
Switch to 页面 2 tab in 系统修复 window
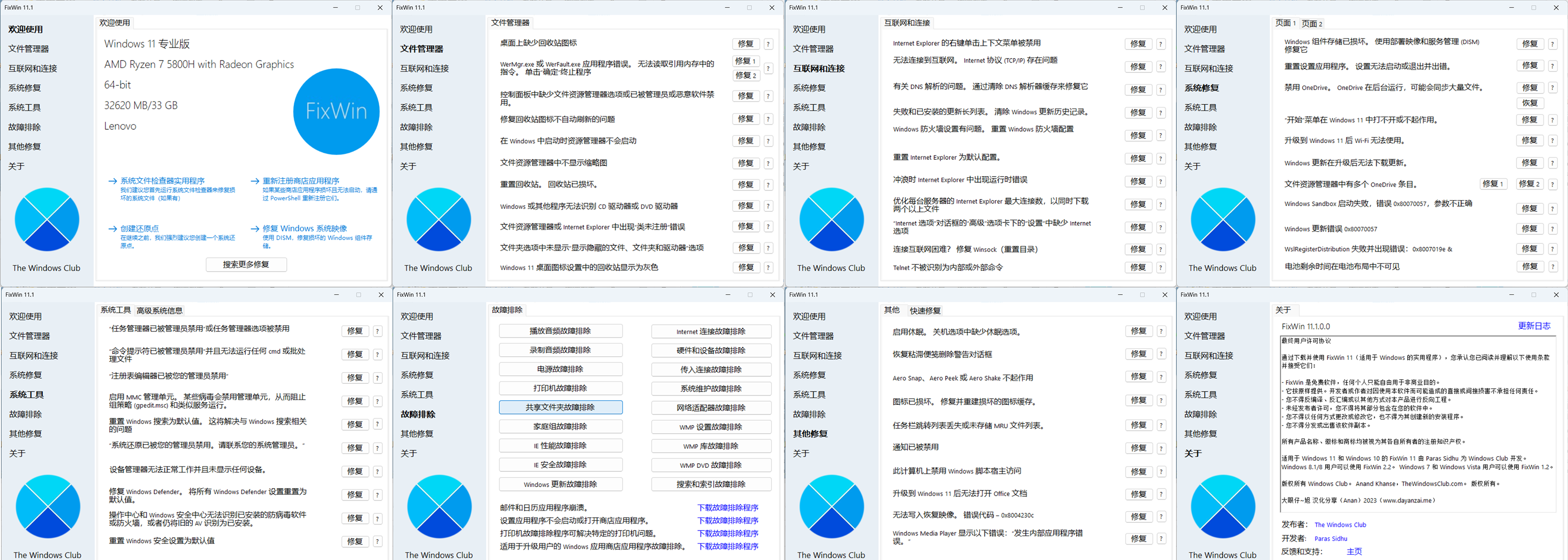click(x=1312, y=23)
